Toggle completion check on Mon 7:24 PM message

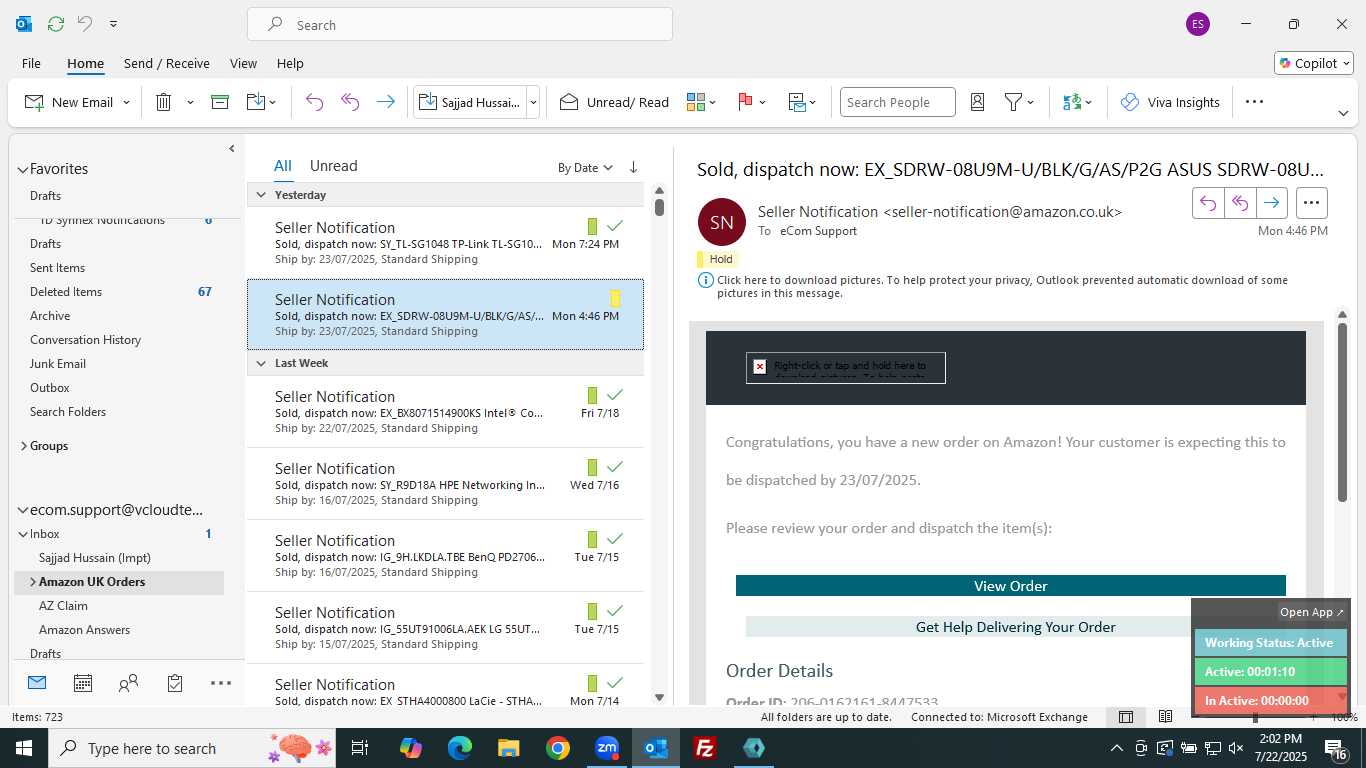(615, 226)
